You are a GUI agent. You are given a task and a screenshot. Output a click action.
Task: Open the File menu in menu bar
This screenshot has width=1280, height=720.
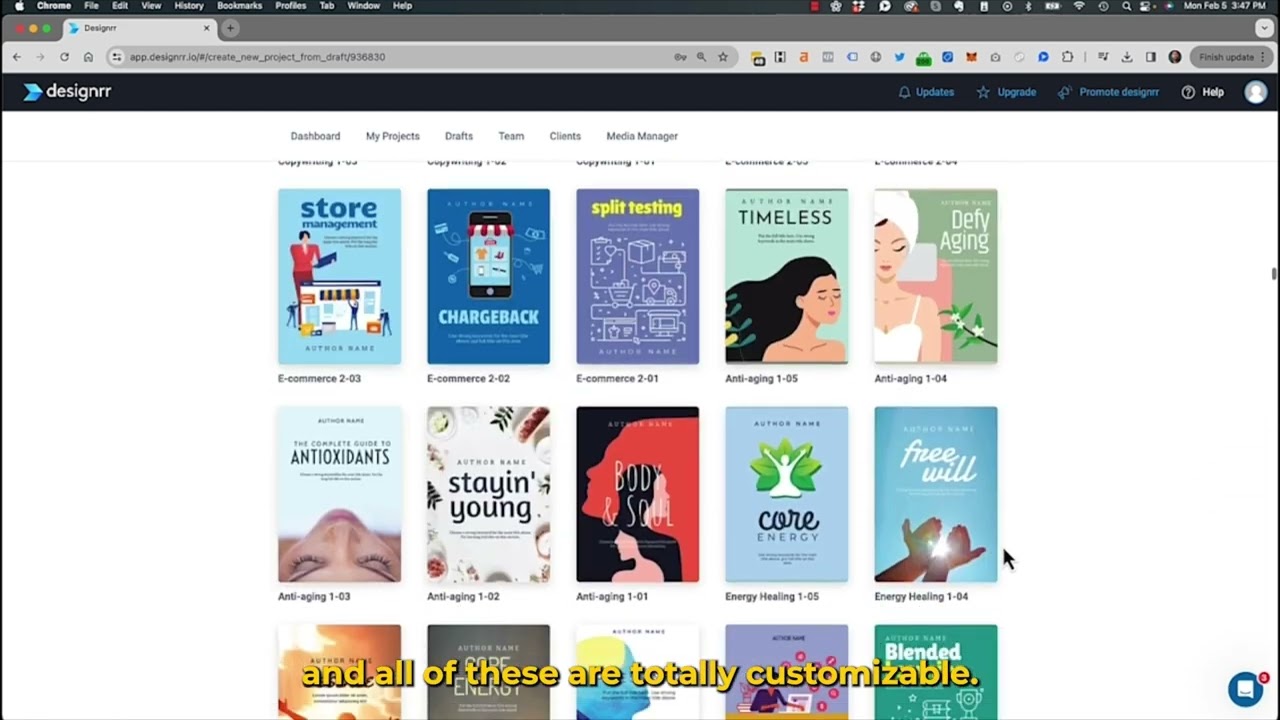coord(91,6)
